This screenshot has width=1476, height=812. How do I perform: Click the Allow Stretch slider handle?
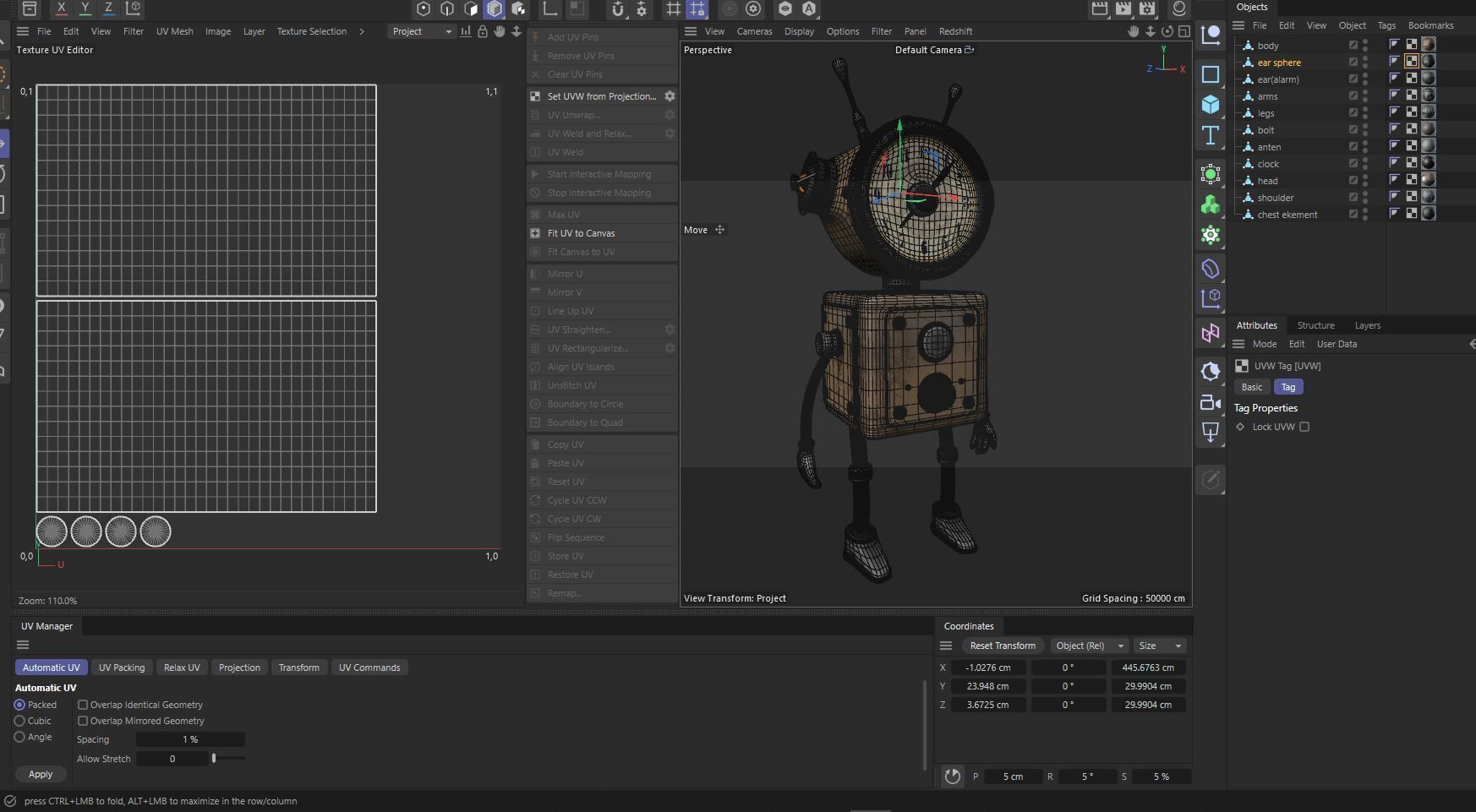[214, 759]
